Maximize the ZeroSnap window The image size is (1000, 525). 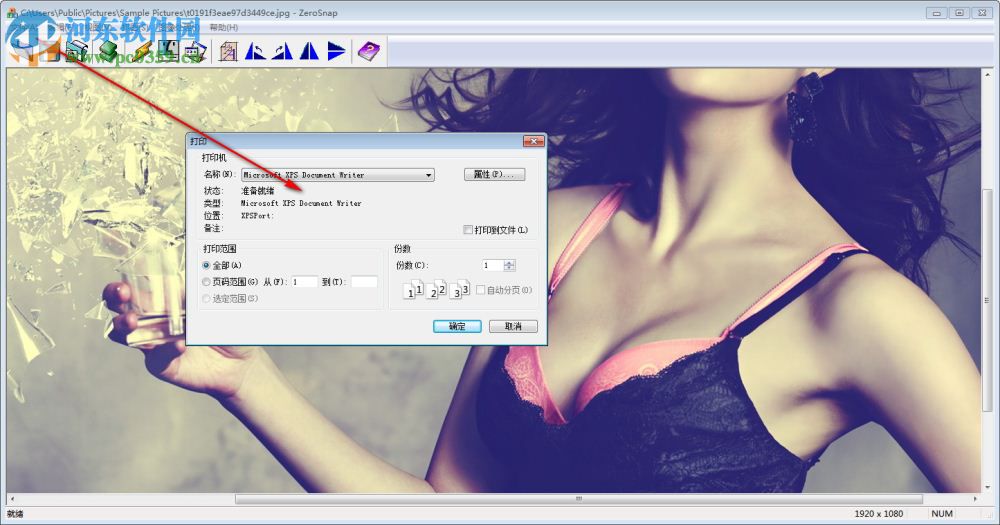pos(959,12)
